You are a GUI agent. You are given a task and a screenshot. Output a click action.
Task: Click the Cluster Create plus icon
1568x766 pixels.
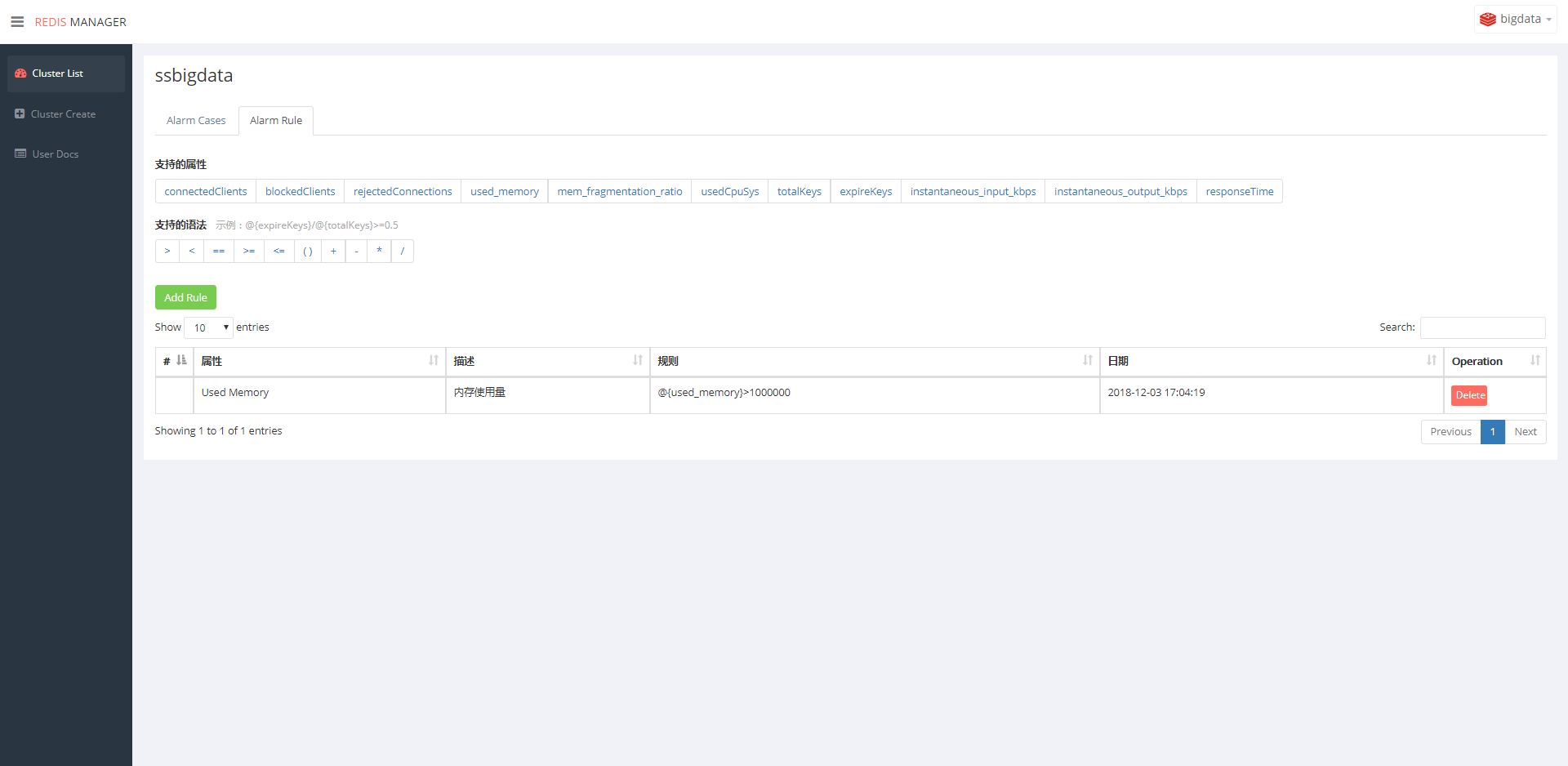(20, 114)
